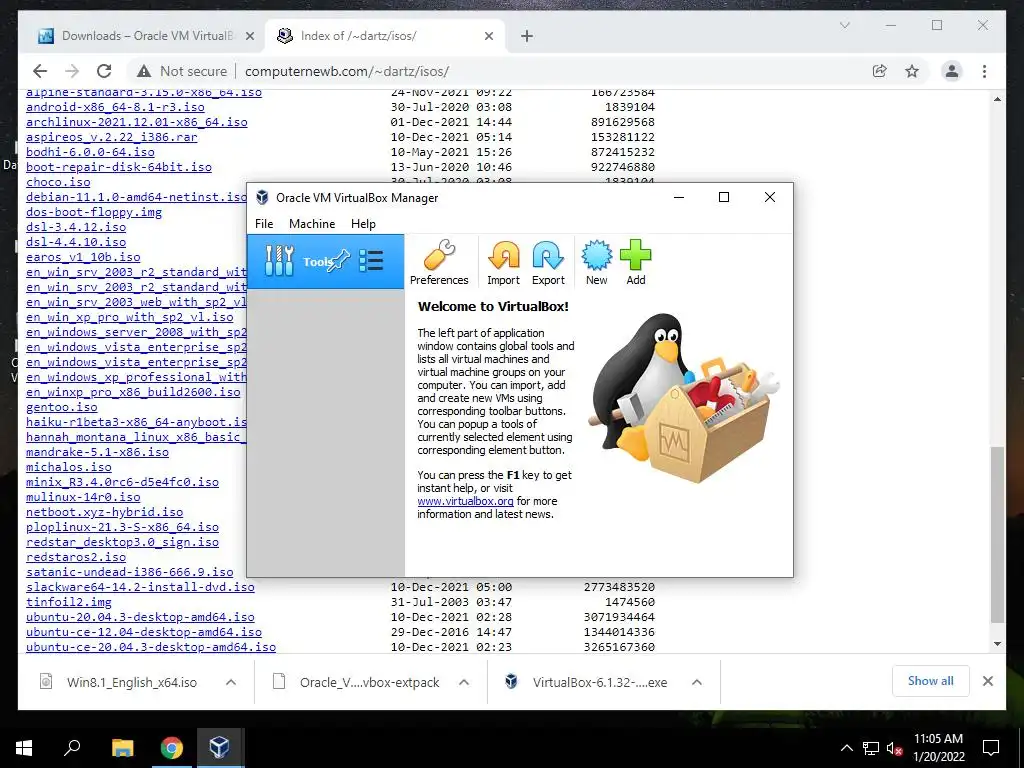Click the Export appliance icon
The width and height of the screenshot is (1024, 768).
(548, 263)
